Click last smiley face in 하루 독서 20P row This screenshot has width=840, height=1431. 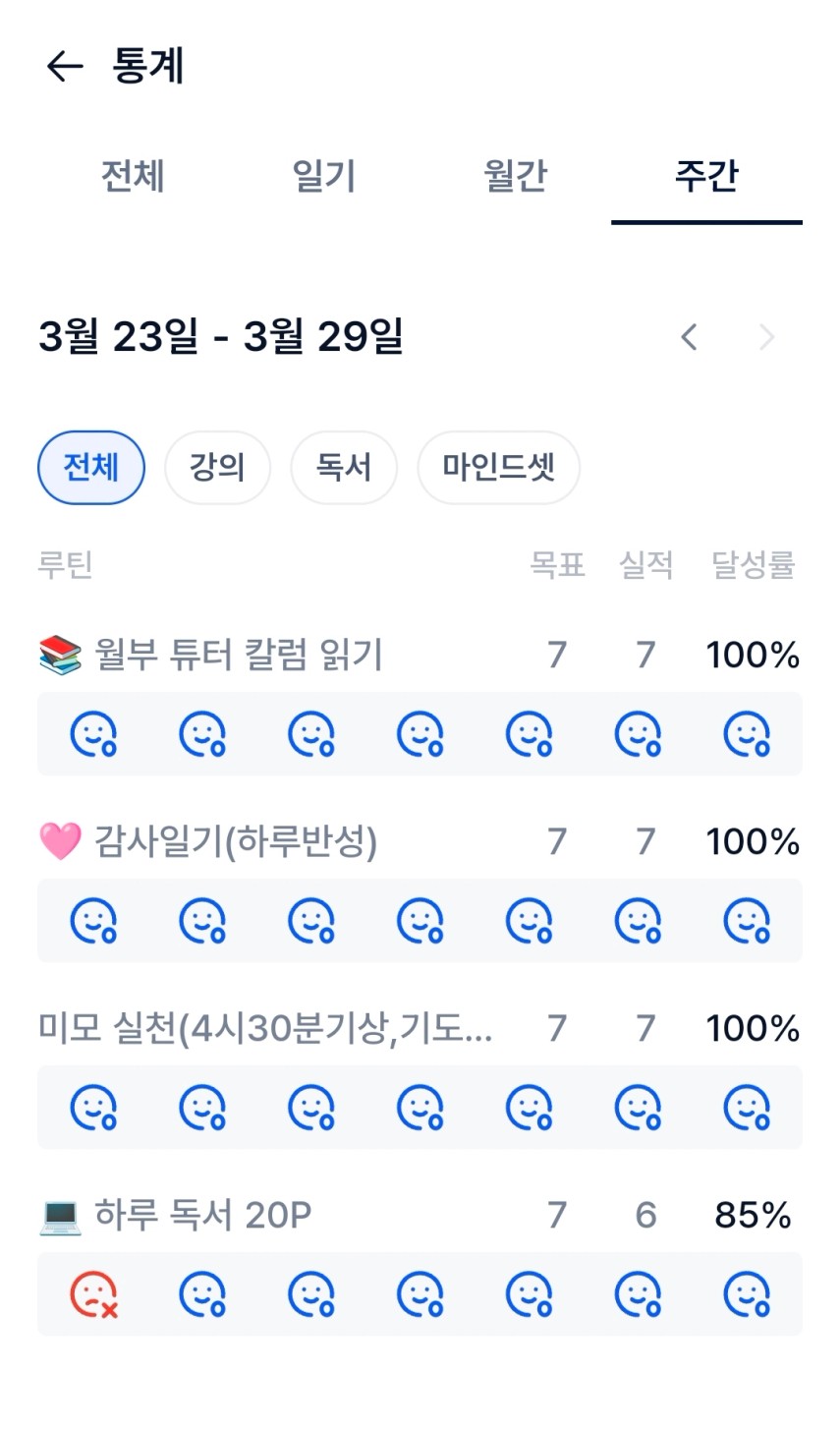747,1294
